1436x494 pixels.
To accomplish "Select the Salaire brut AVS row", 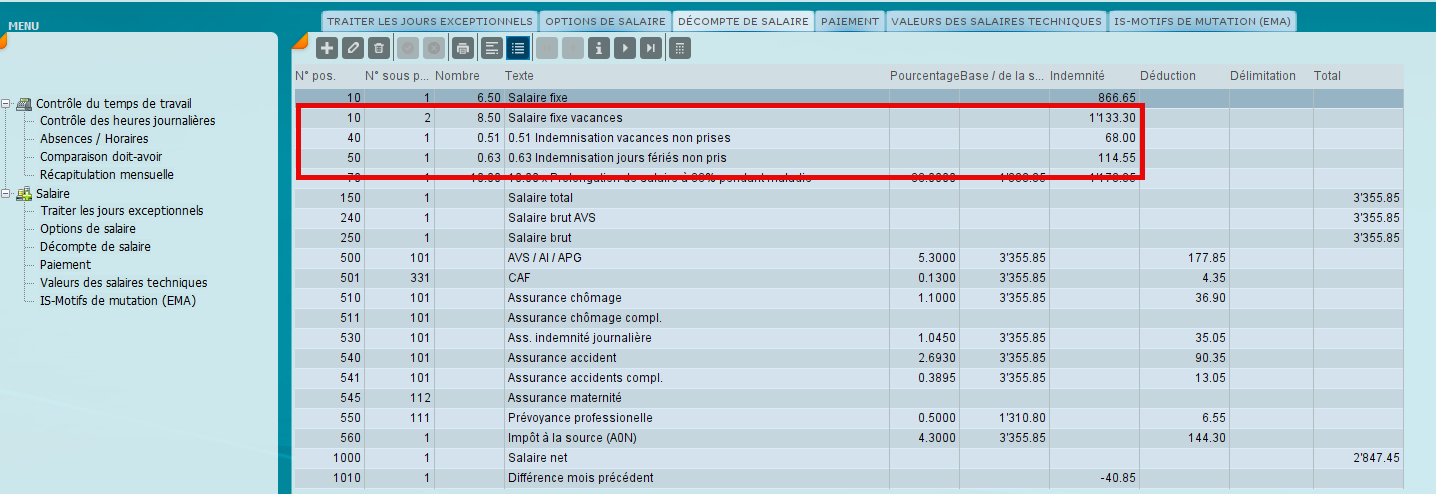I will coord(848,218).
